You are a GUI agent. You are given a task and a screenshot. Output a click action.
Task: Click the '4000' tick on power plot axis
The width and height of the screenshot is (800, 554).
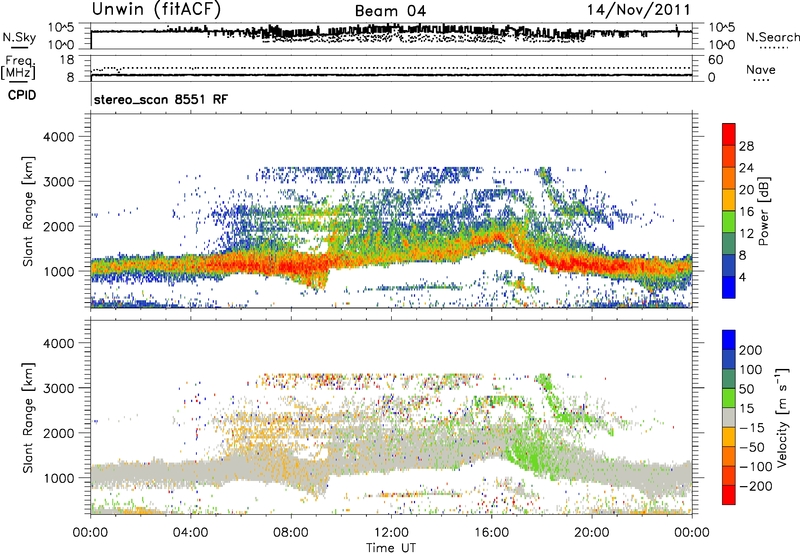(58, 137)
